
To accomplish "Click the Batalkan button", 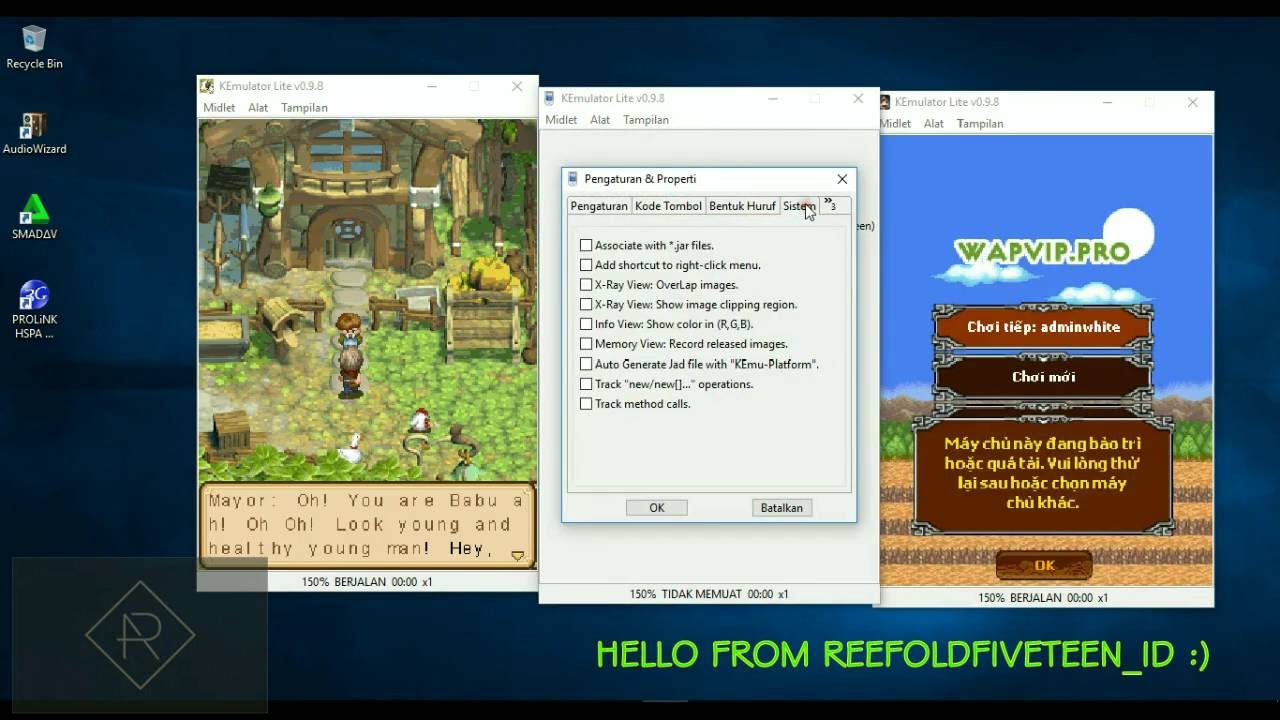I will pyautogui.click(x=781, y=508).
